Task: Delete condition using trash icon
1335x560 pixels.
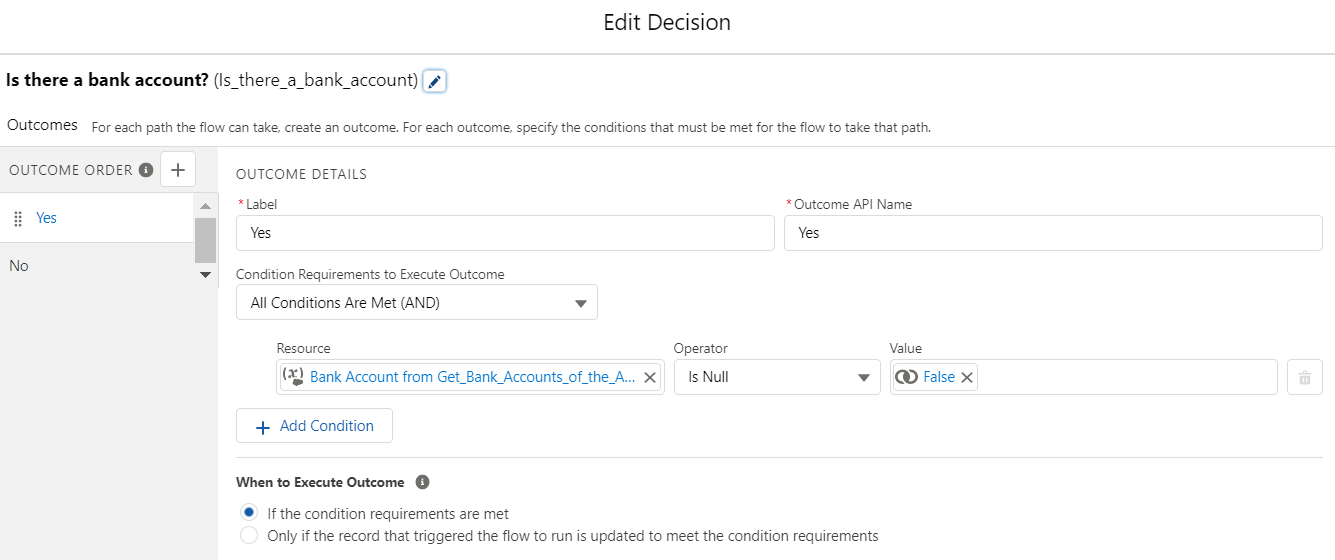Action: (1304, 377)
